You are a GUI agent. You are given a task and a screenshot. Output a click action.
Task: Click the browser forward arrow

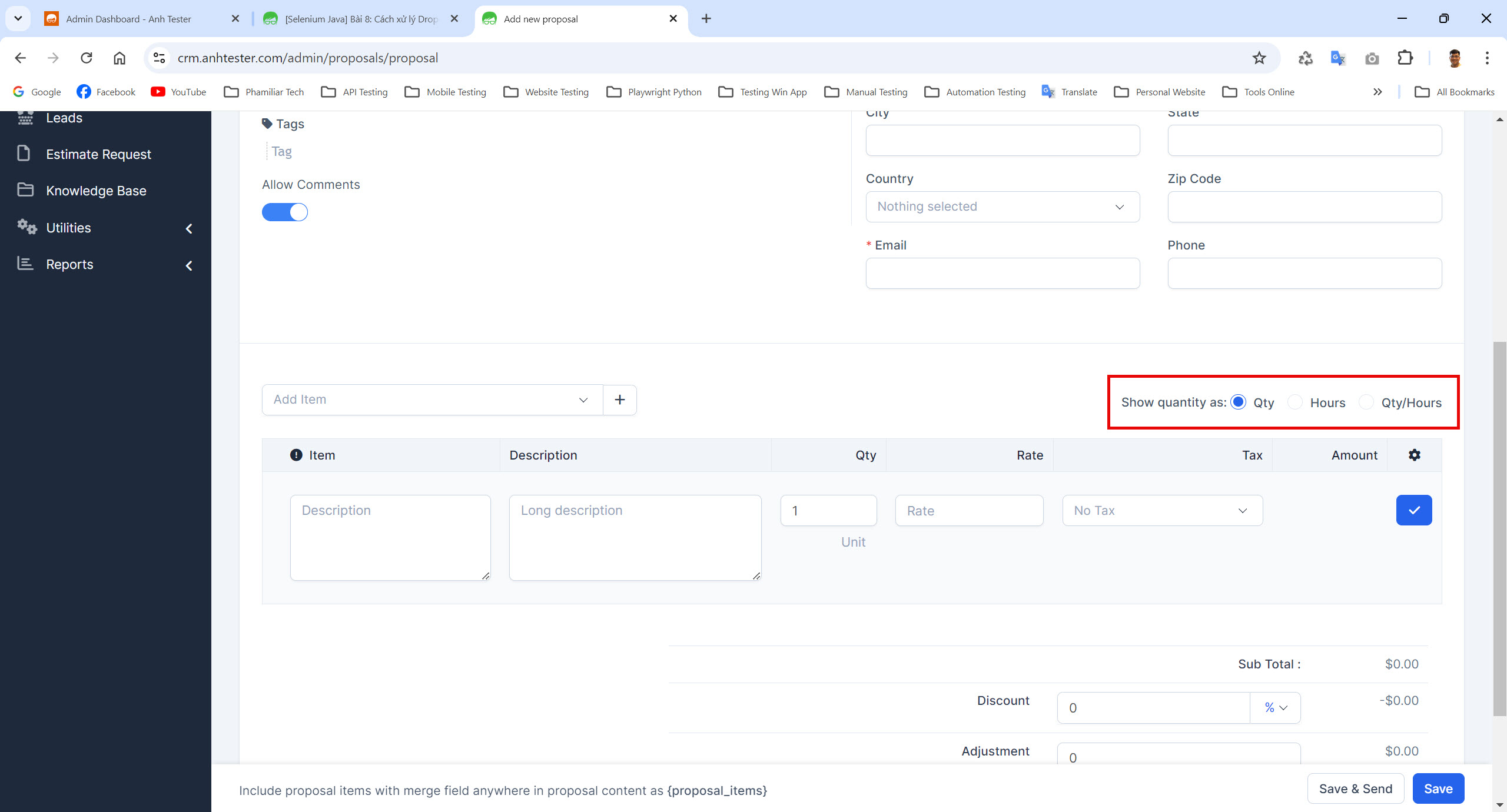tap(54, 58)
